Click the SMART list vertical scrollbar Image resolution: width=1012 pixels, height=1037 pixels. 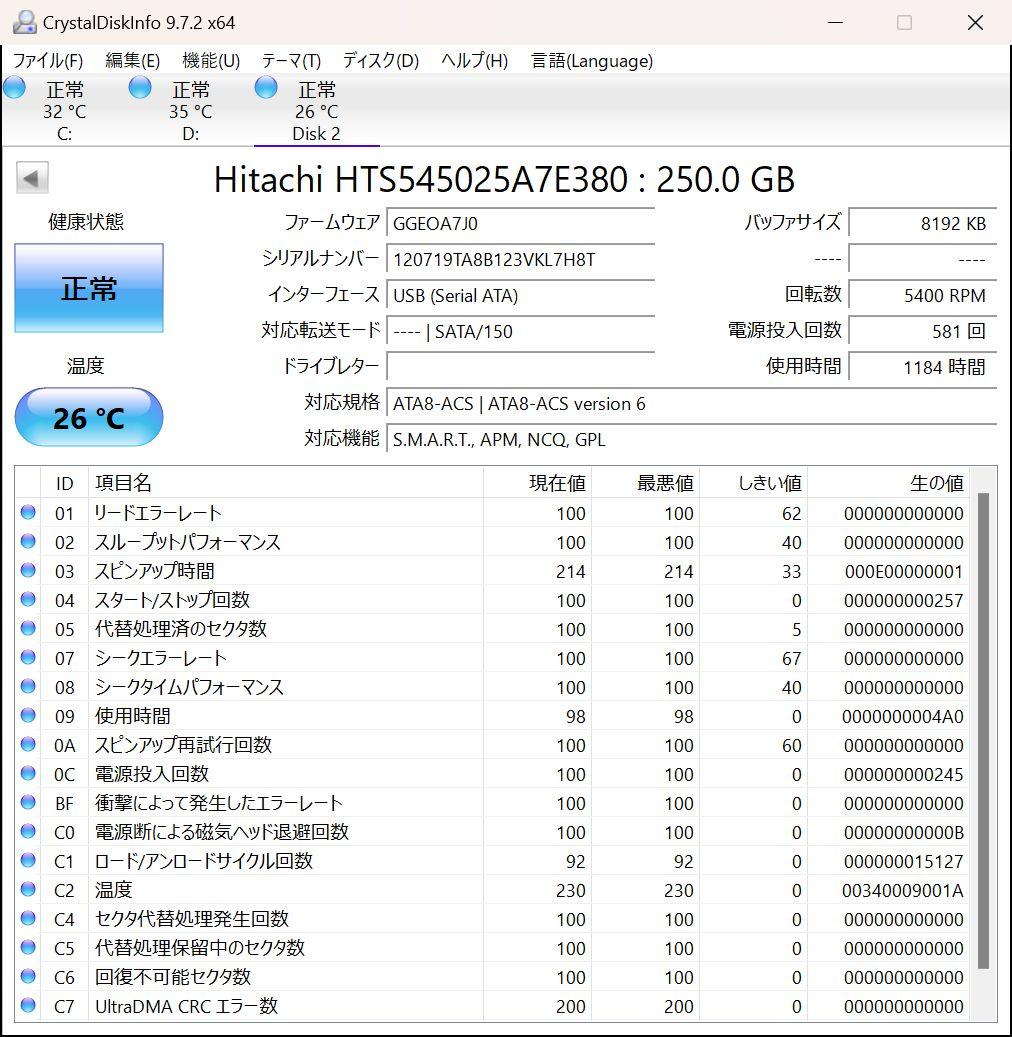click(983, 730)
